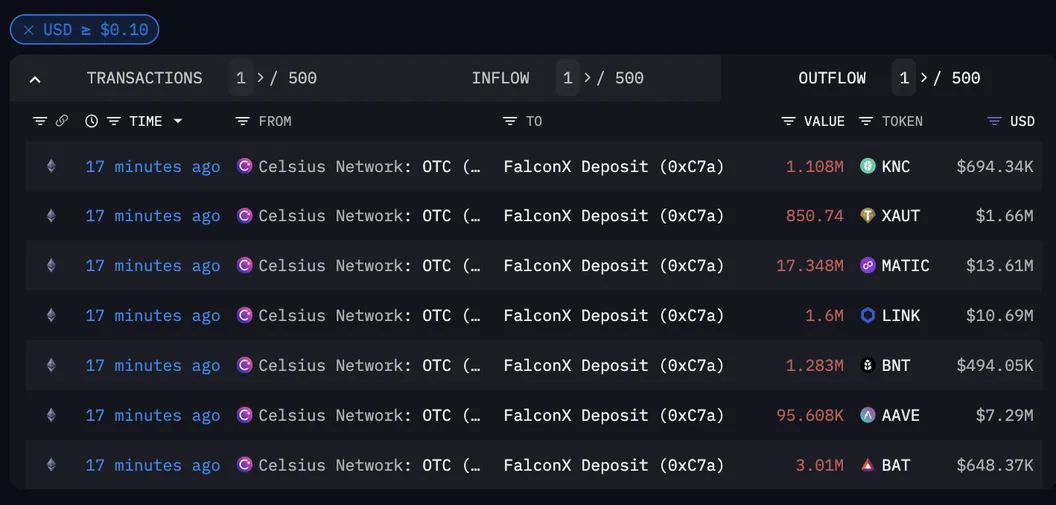Switch to the OUTFLOW tab
1056x505 pixels.
coord(832,78)
